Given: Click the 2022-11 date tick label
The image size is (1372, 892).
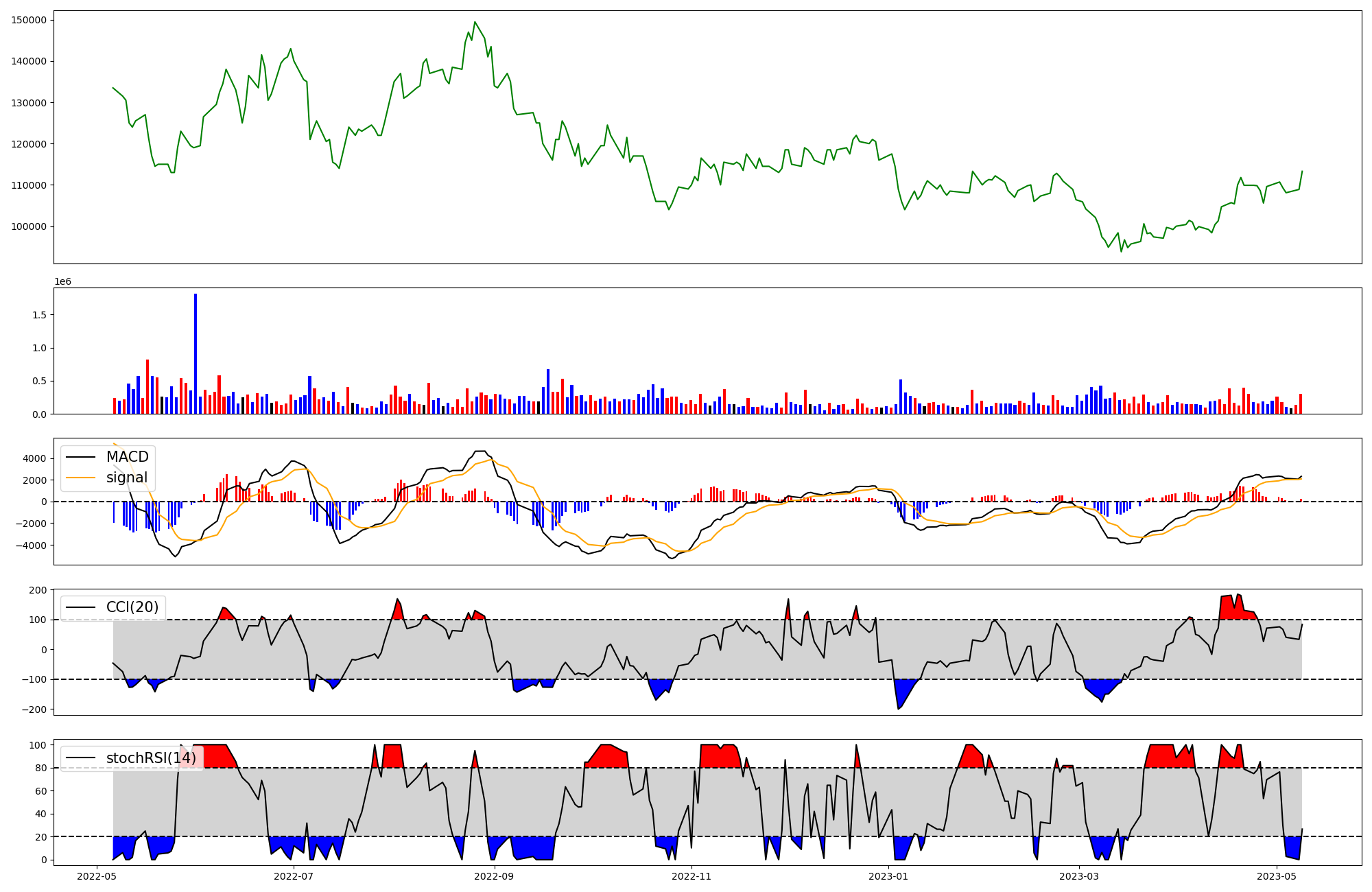Looking at the screenshot, I should [x=691, y=876].
